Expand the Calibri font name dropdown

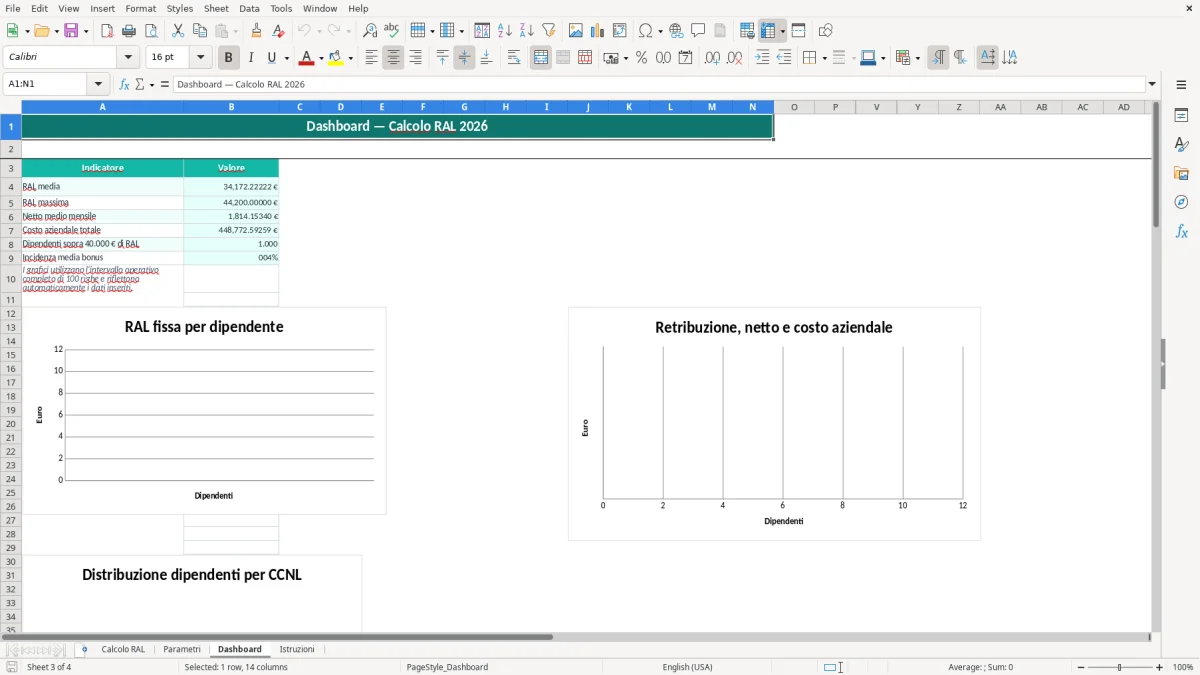pos(128,58)
